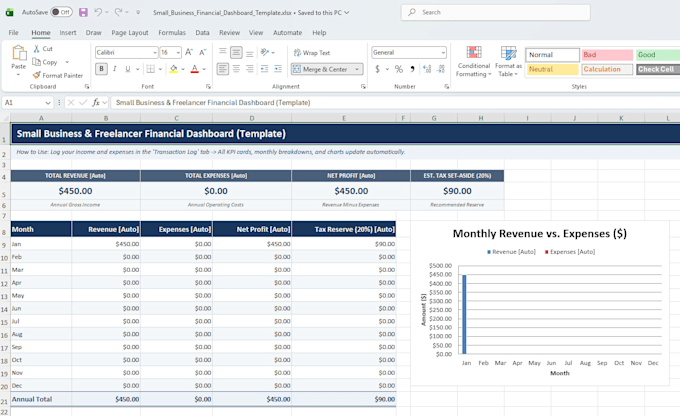Select the monthly revenue chart
The width and height of the screenshot is (680, 416).
539,303
